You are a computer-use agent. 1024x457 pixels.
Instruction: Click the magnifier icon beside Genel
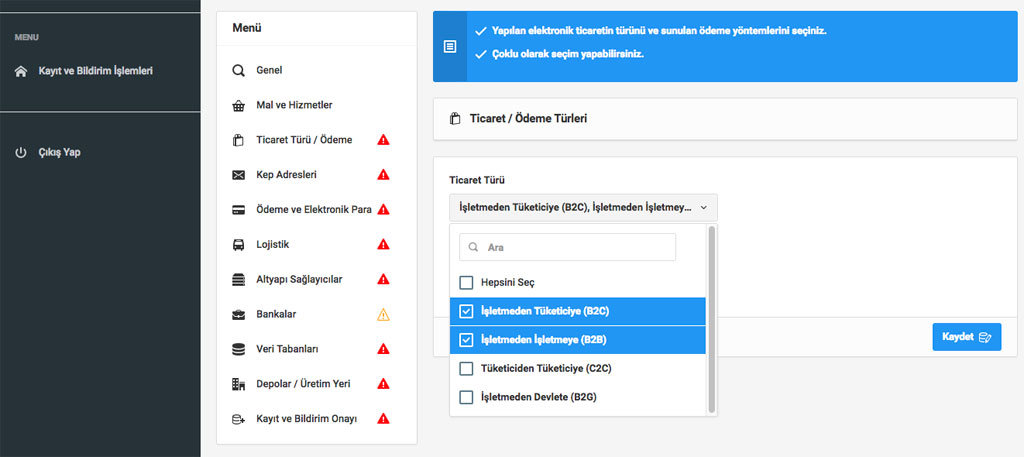click(x=238, y=71)
